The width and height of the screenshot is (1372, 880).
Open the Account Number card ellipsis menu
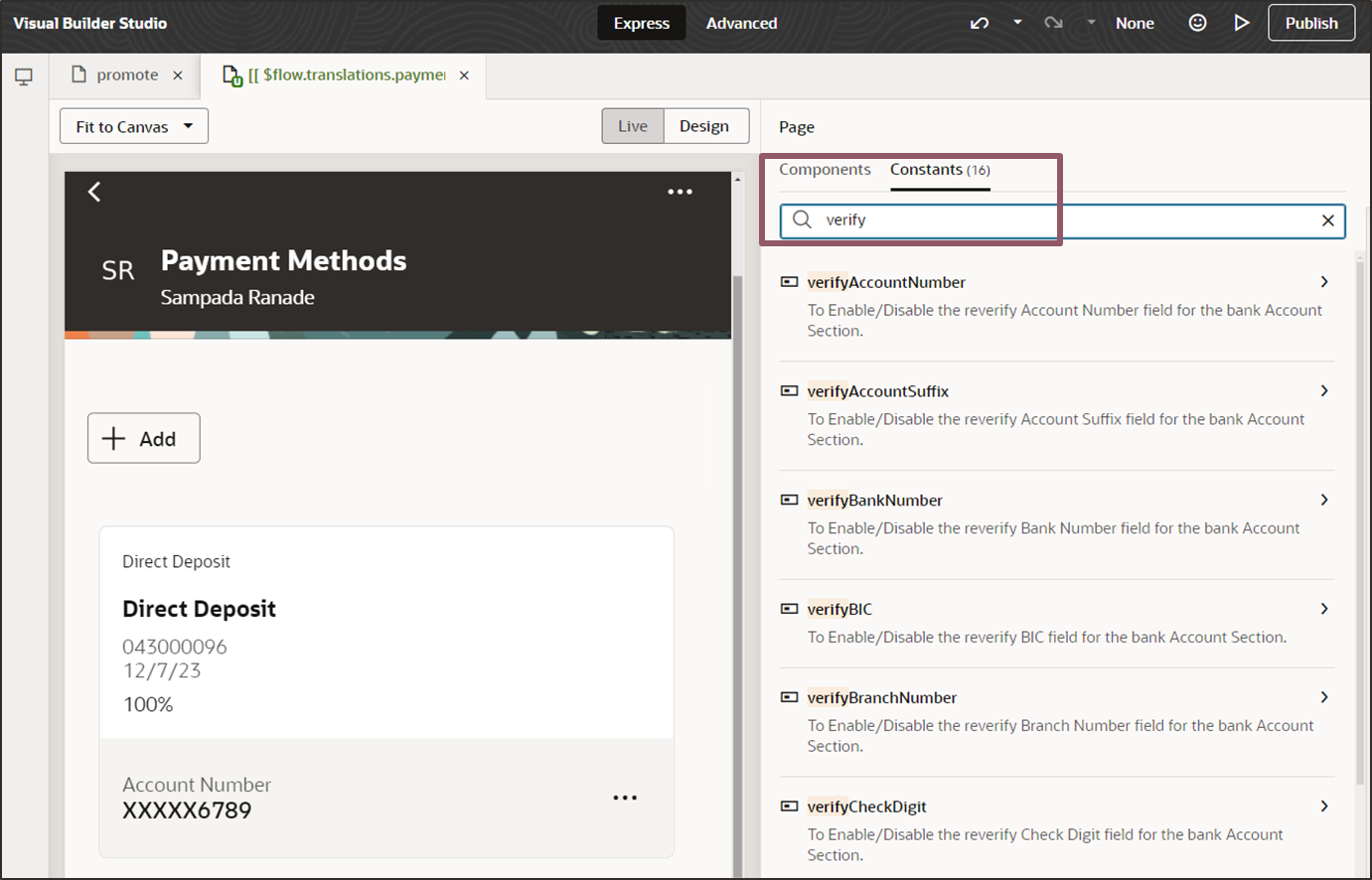(625, 798)
